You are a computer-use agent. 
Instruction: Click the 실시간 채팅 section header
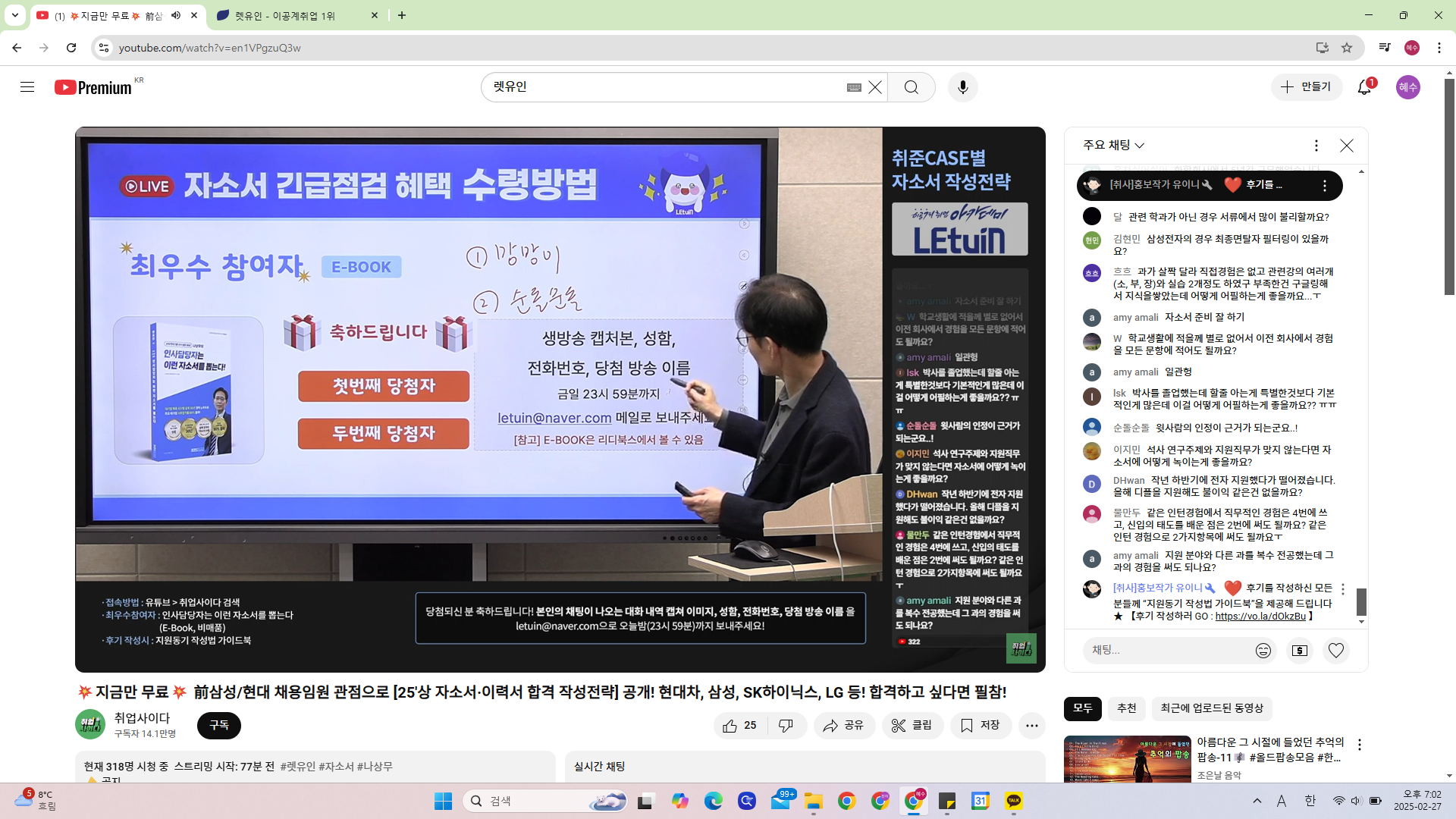600,767
